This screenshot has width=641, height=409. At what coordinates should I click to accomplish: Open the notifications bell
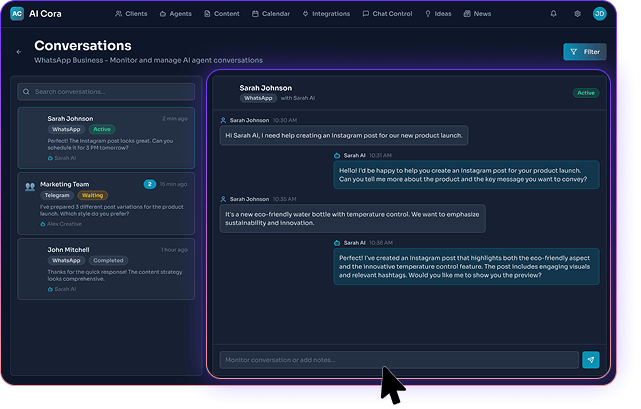(554, 14)
